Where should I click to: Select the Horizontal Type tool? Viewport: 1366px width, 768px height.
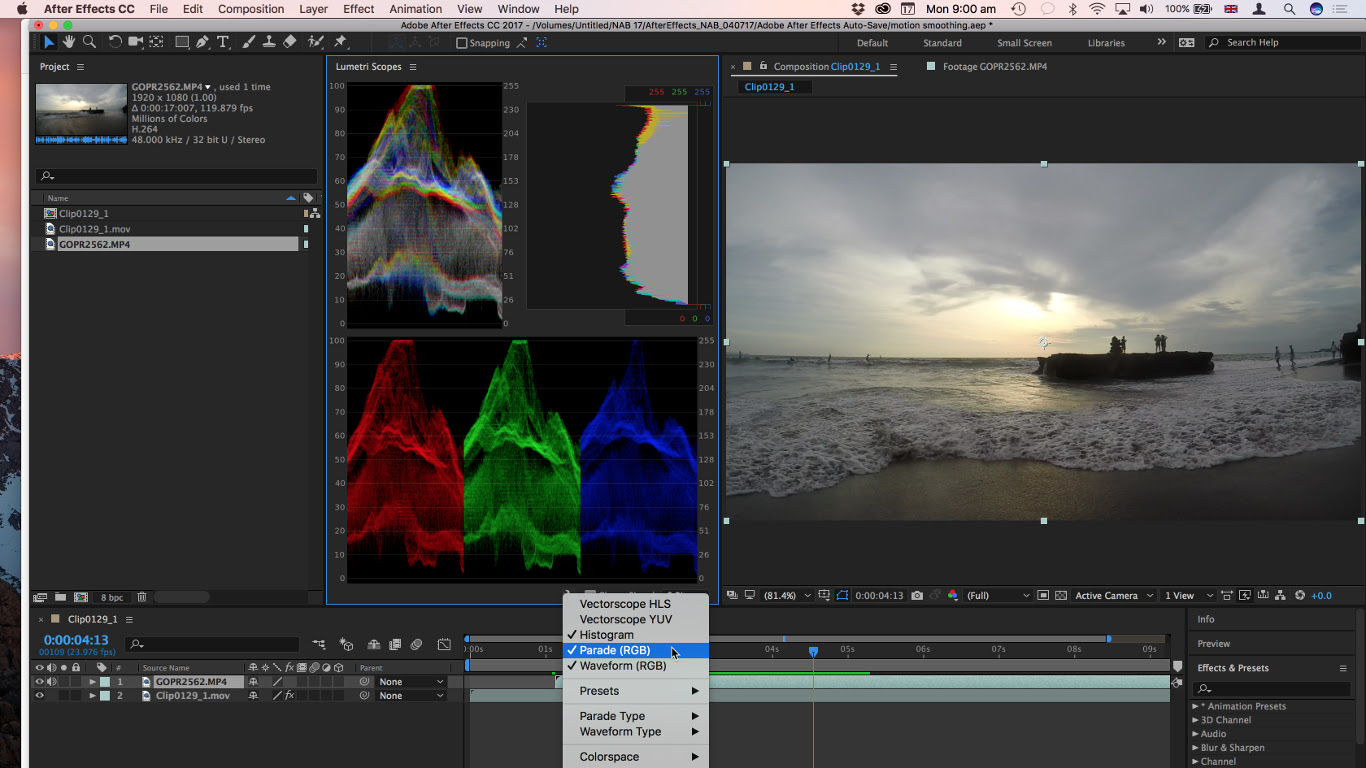coord(222,42)
